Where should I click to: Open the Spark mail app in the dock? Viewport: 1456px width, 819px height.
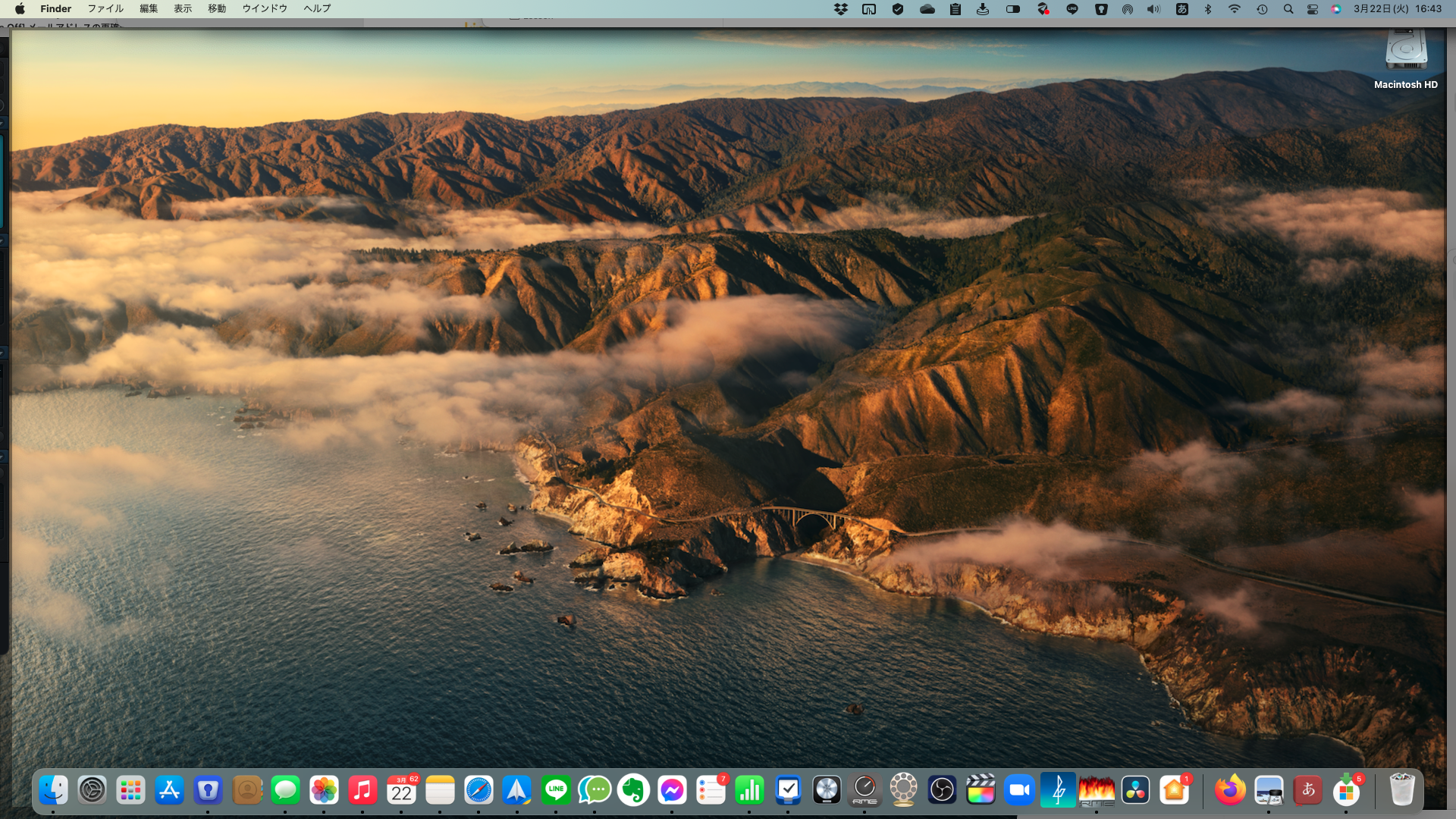(517, 790)
